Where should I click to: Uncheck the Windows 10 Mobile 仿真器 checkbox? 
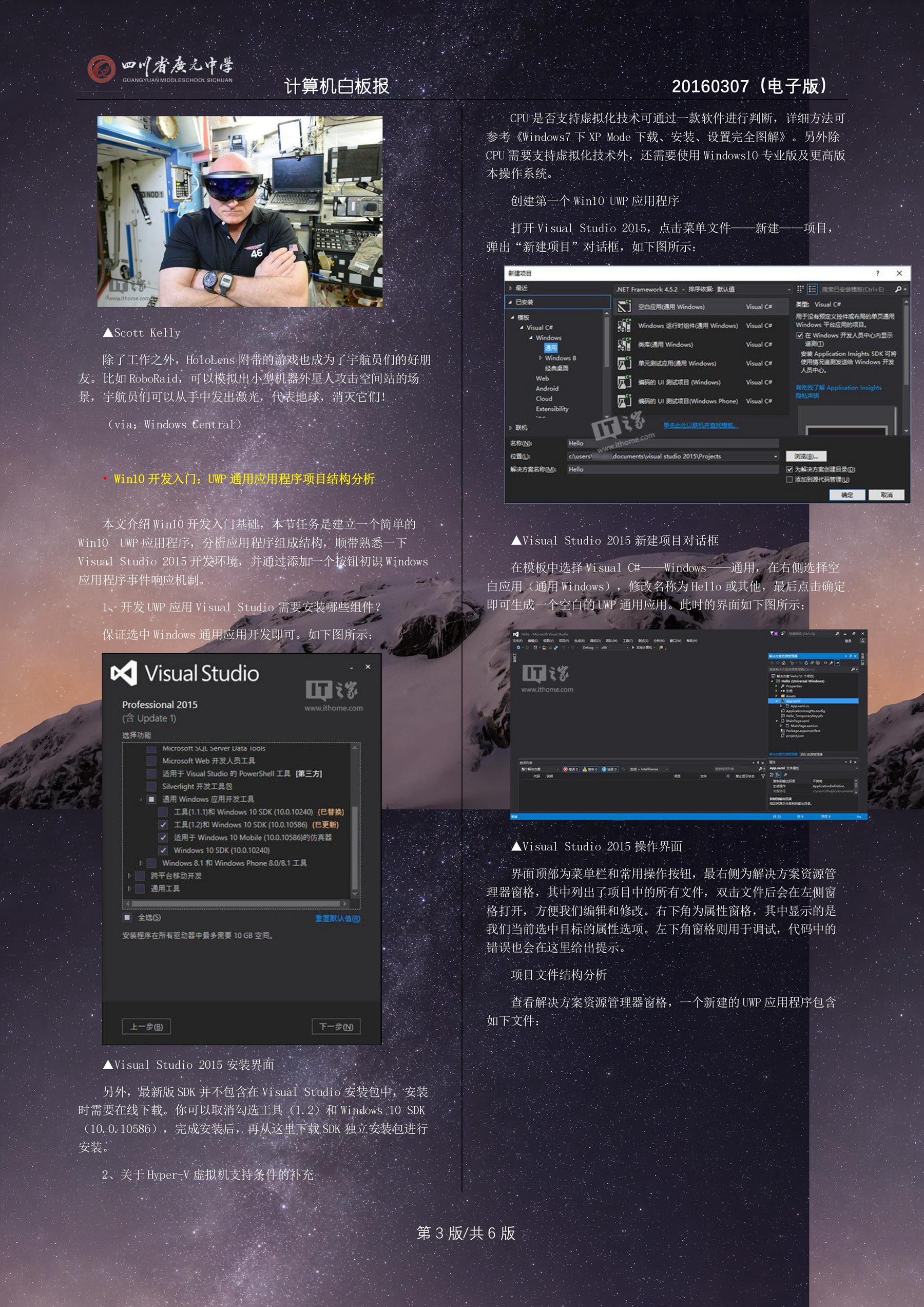(163, 838)
